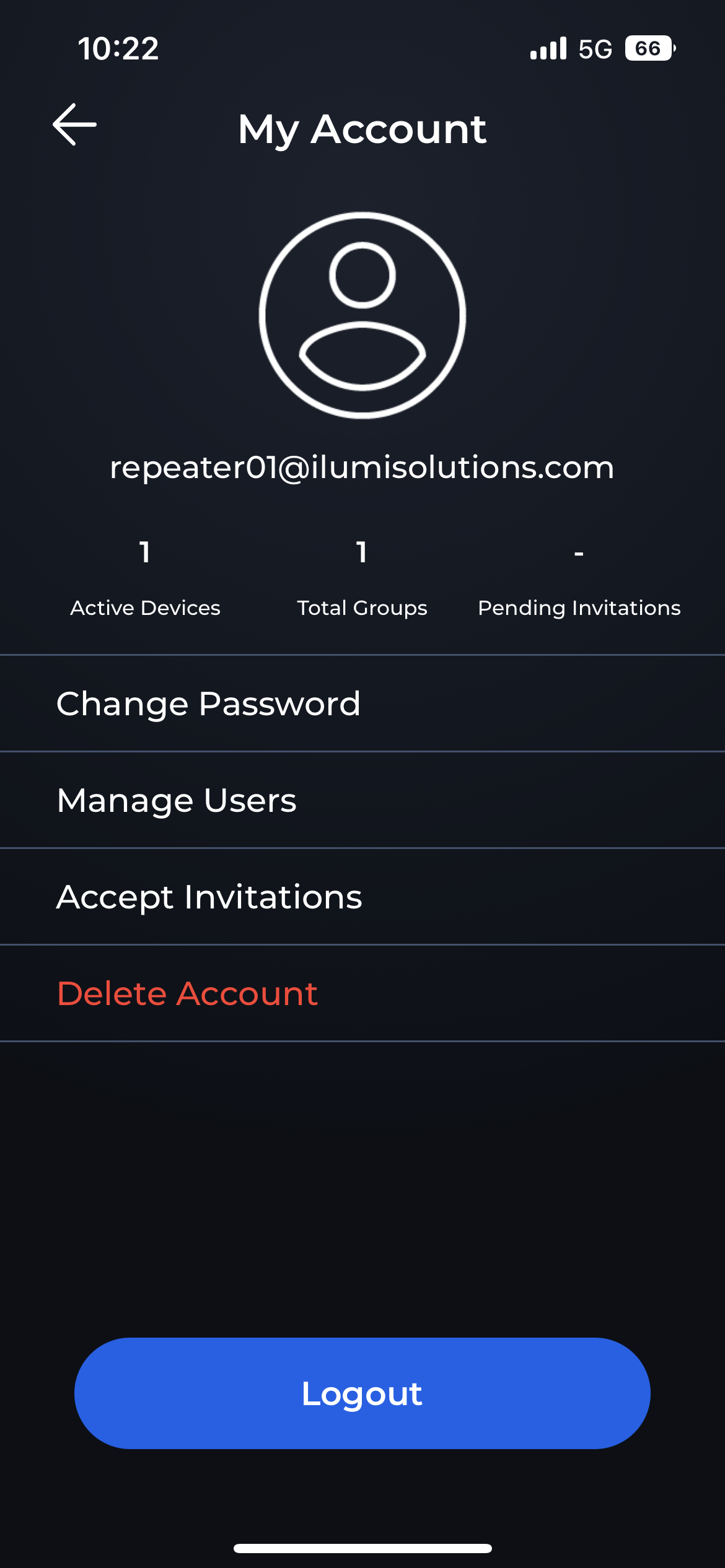
Task: Open the Change Password option
Action: [x=208, y=703]
